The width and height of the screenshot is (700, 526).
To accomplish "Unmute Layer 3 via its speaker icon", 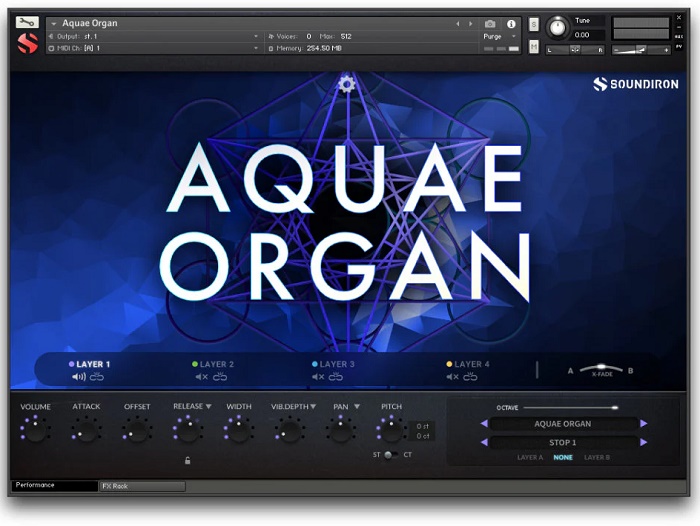I will click(x=318, y=377).
